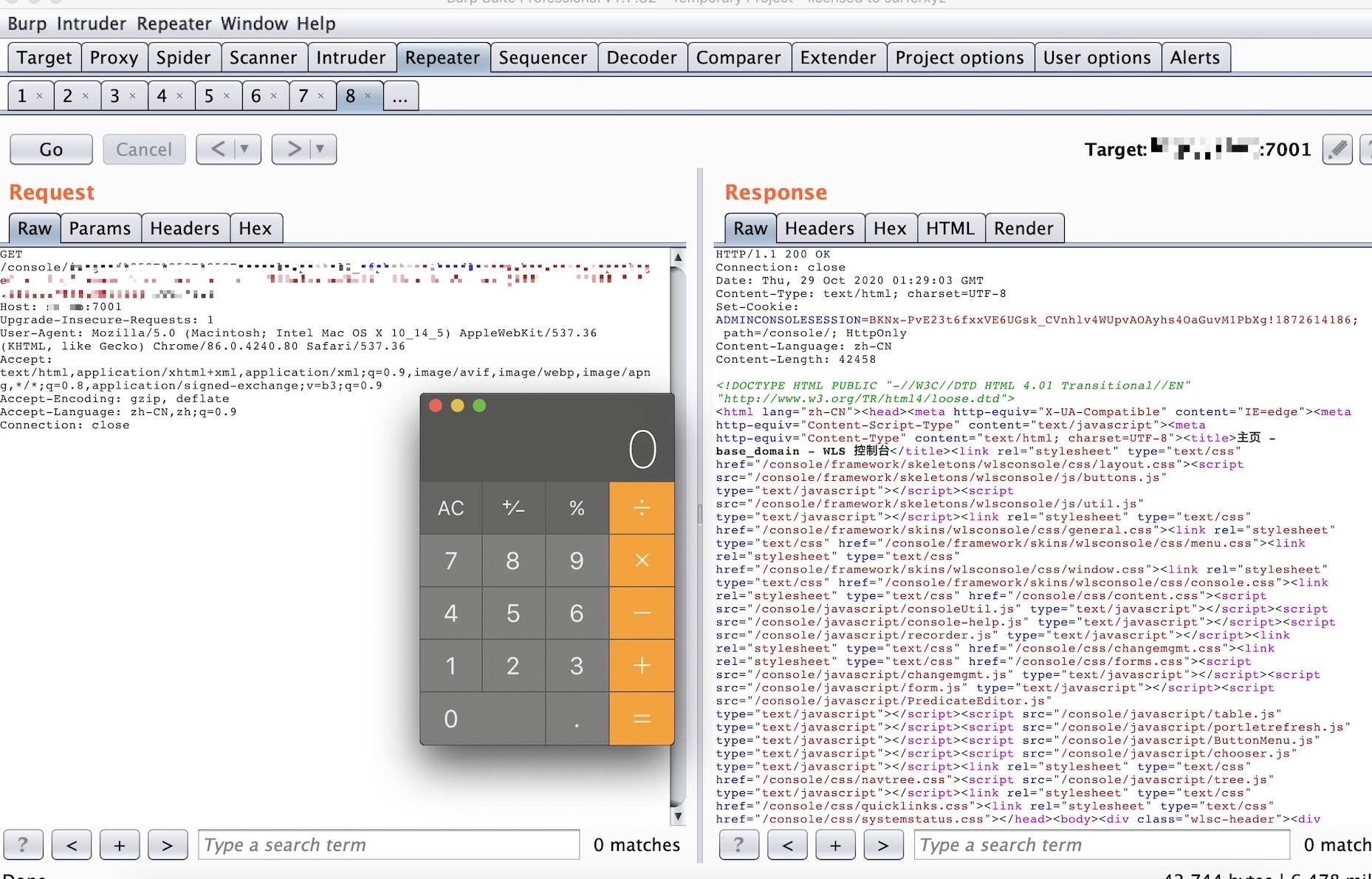Viewport: 1372px width, 879px height.
Task: Open the Window menu
Action: coord(255,24)
